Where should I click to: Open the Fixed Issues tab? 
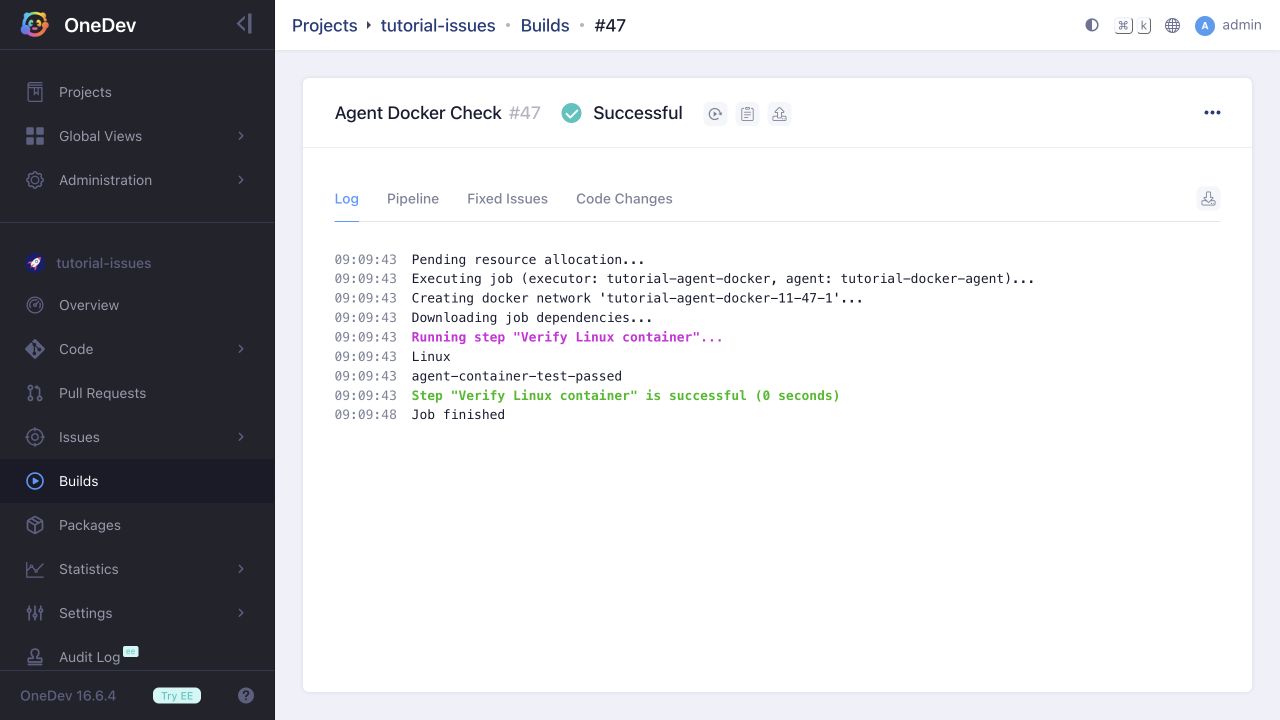tap(507, 199)
